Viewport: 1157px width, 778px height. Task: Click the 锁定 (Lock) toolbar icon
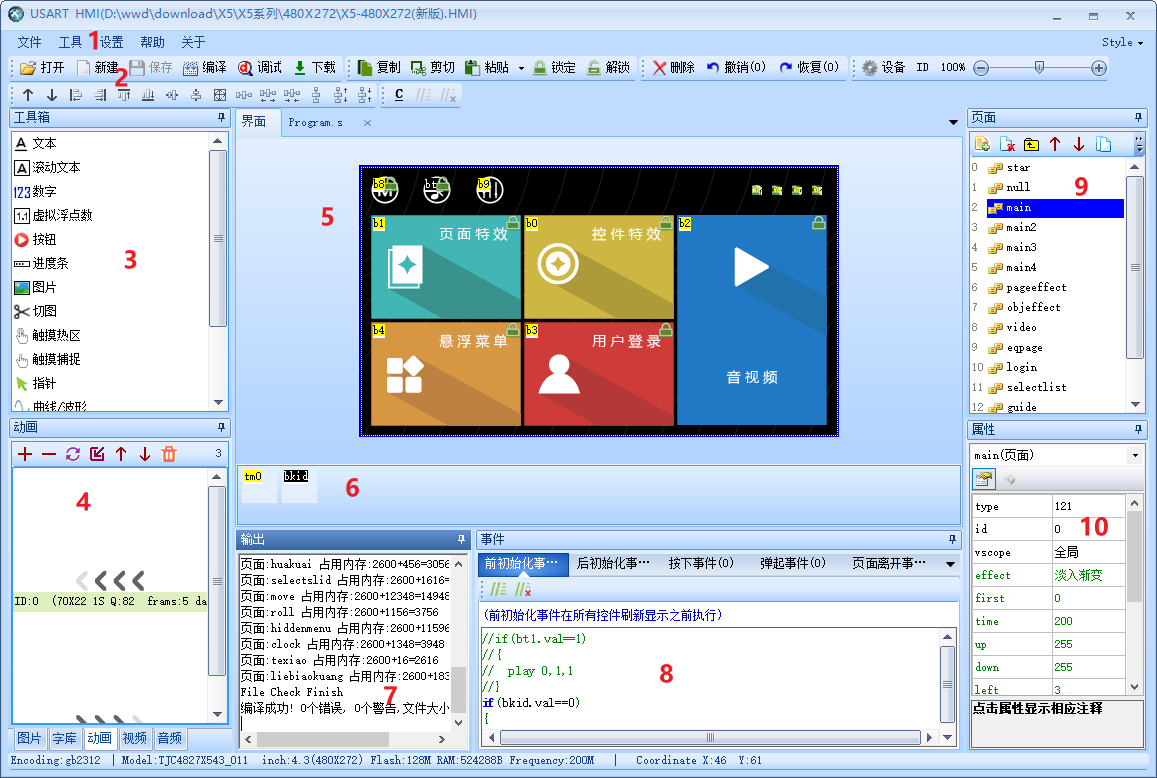(x=540, y=68)
